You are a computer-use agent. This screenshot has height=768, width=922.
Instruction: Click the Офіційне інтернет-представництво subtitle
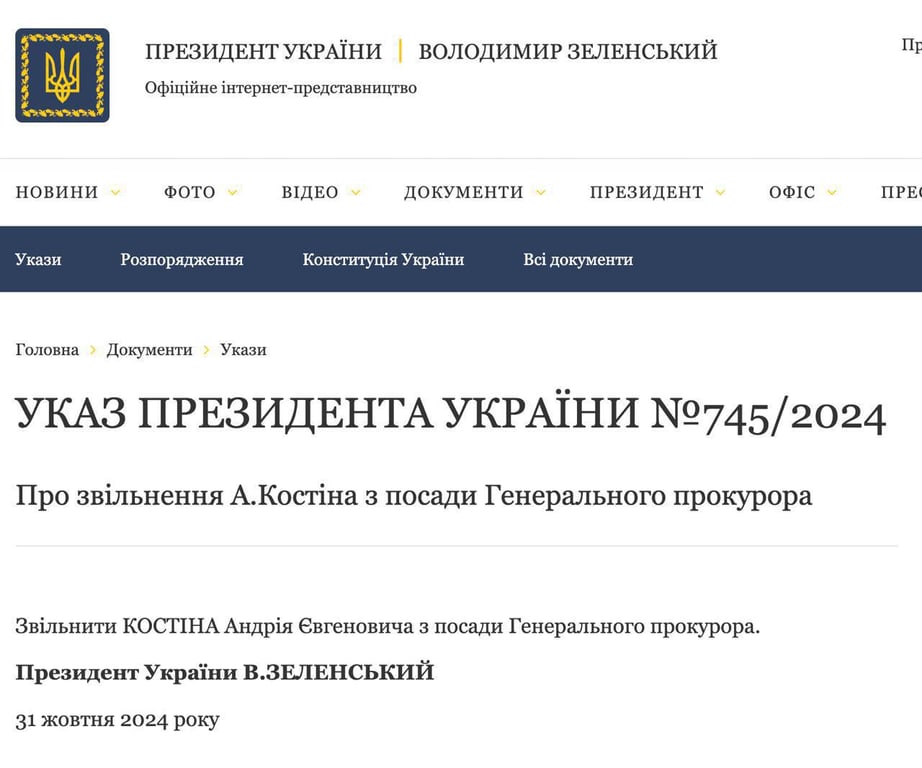pyautogui.click(x=281, y=88)
